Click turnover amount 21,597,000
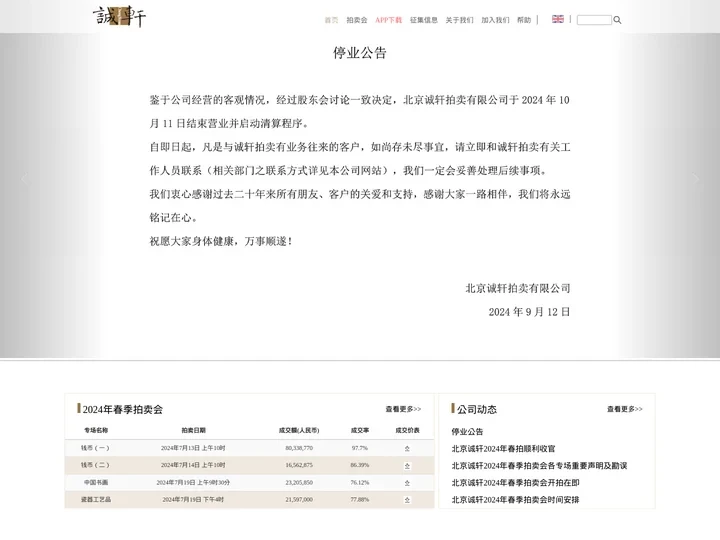720x540 pixels. tap(299, 499)
